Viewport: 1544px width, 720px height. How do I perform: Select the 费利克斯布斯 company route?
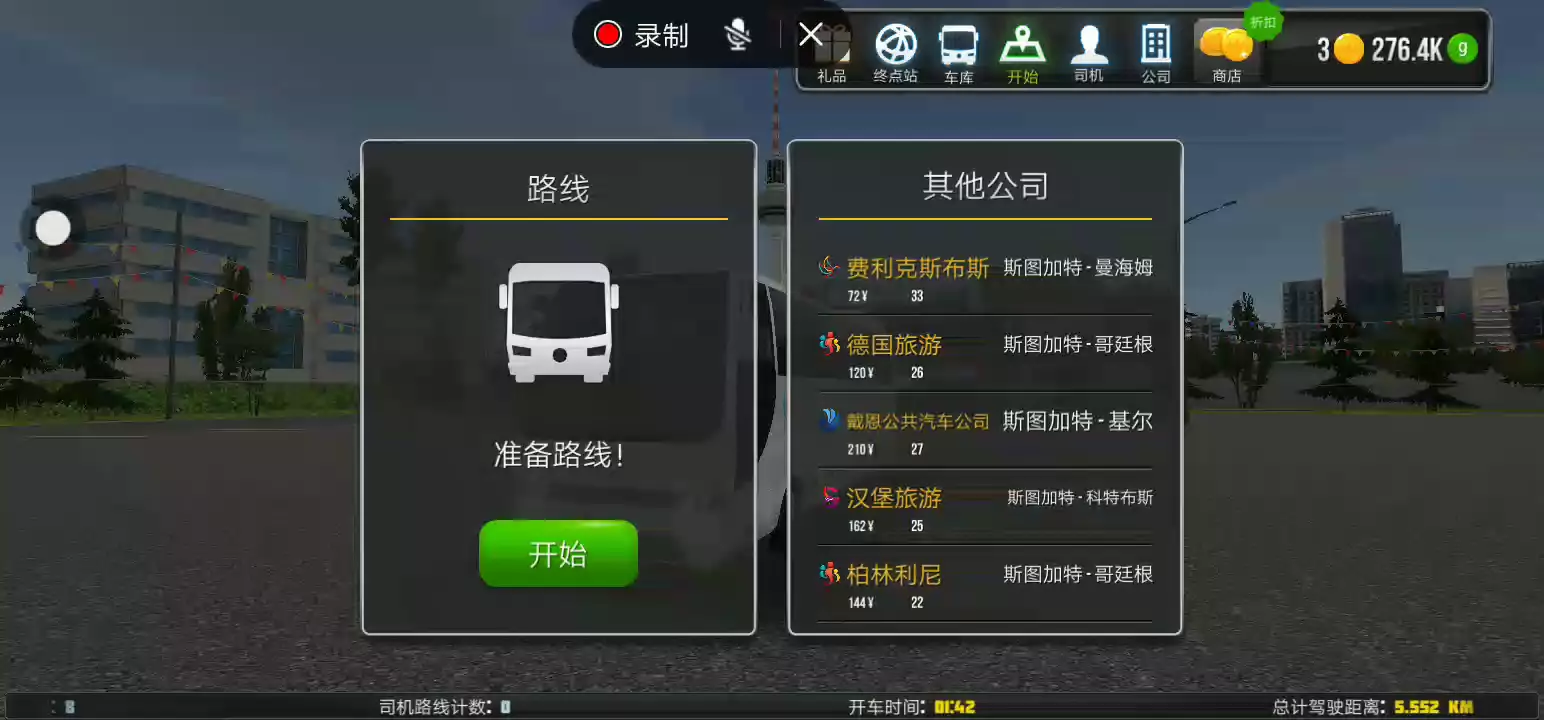[x=985, y=278]
